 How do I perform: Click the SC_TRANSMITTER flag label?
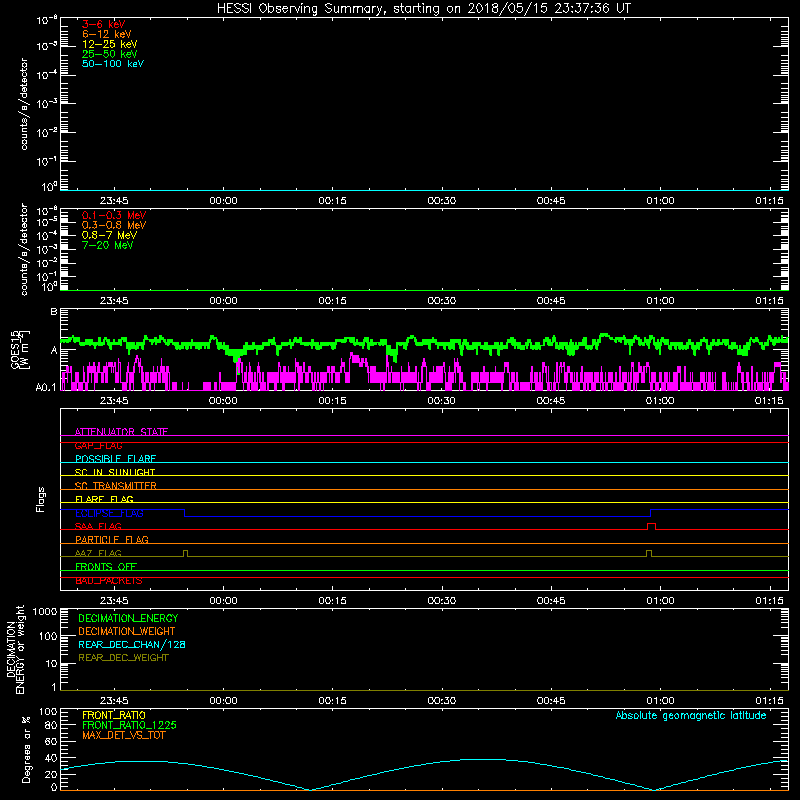point(115,486)
